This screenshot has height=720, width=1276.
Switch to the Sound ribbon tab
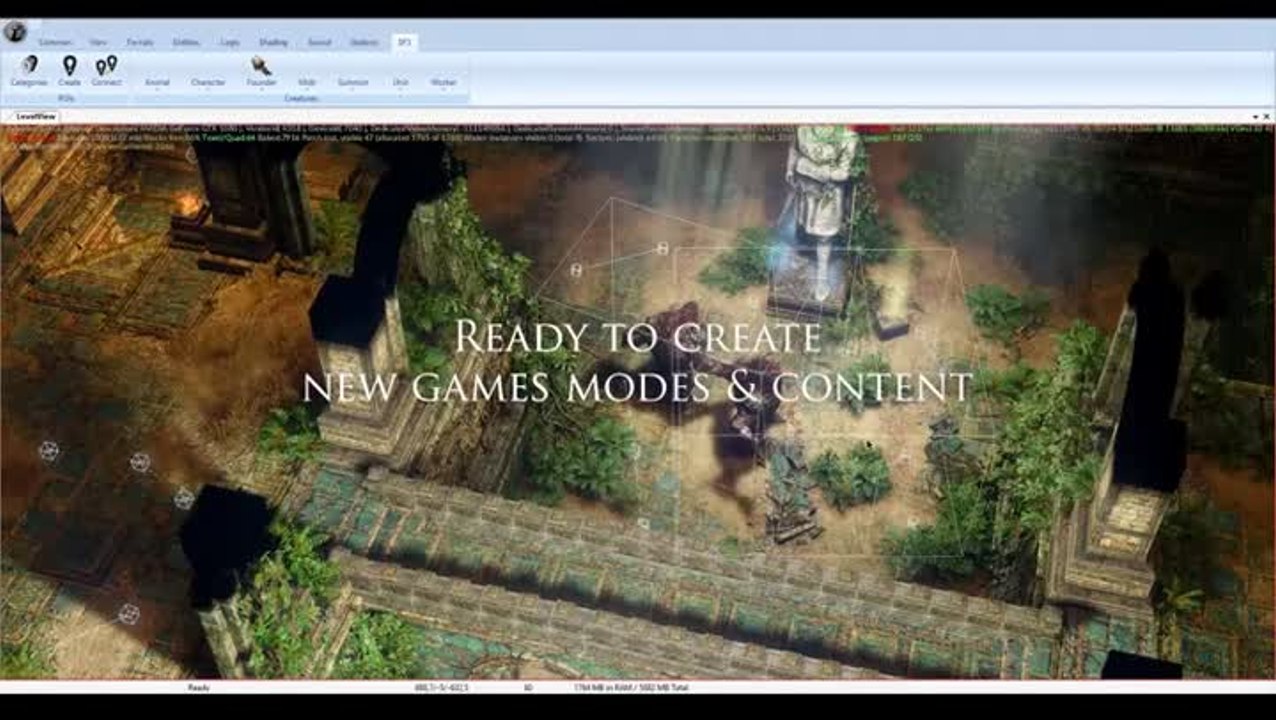[319, 43]
